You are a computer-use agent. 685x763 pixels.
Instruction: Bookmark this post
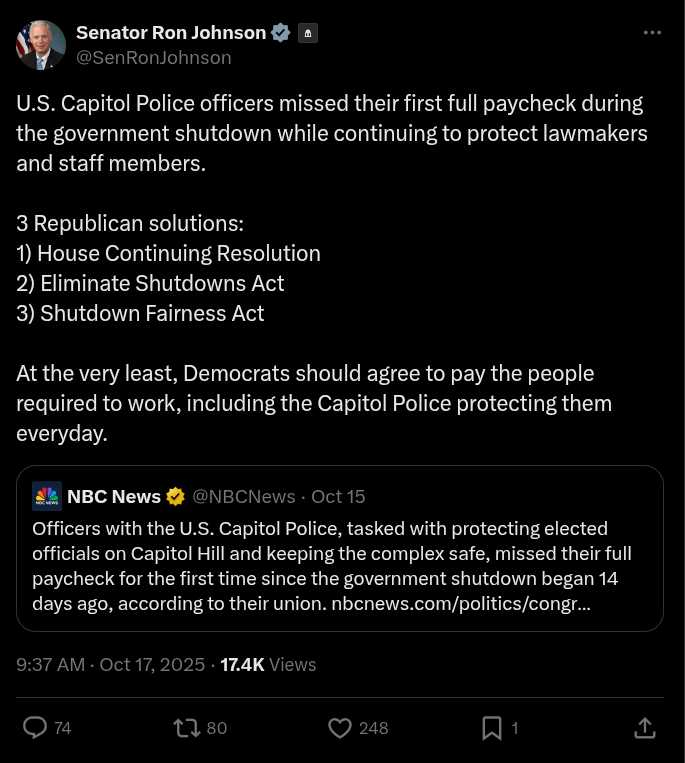[x=492, y=728]
